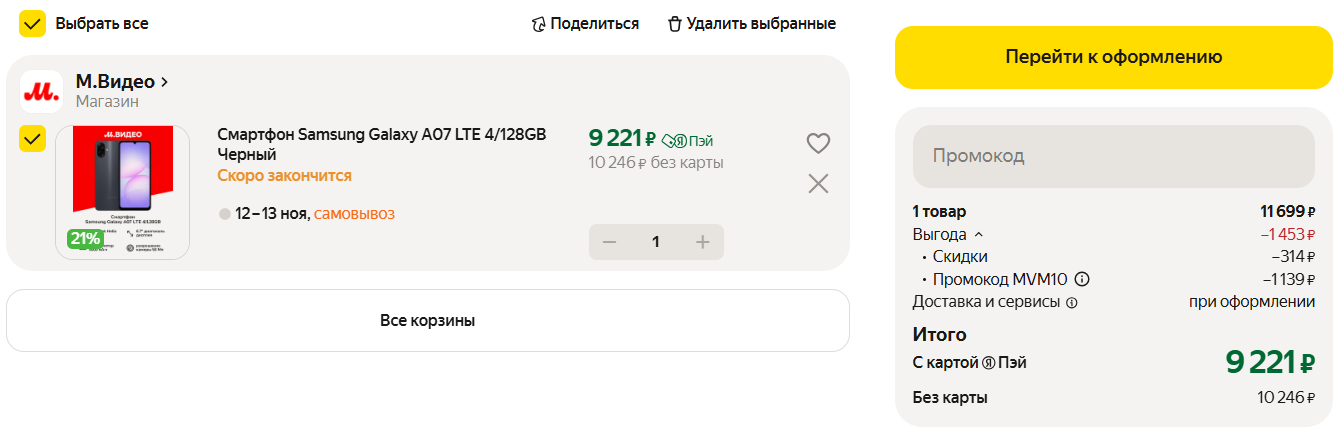The width and height of the screenshot is (1339, 430).
Task: Show info about promo code MVM10
Action: (1082, 280)
